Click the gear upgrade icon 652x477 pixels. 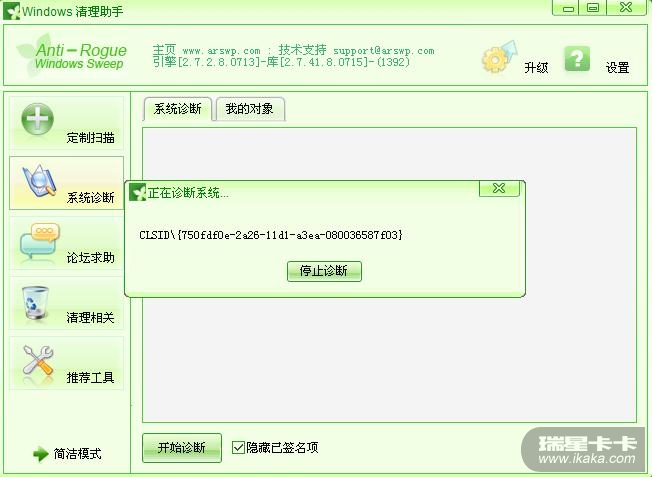(x=500, y=57)
